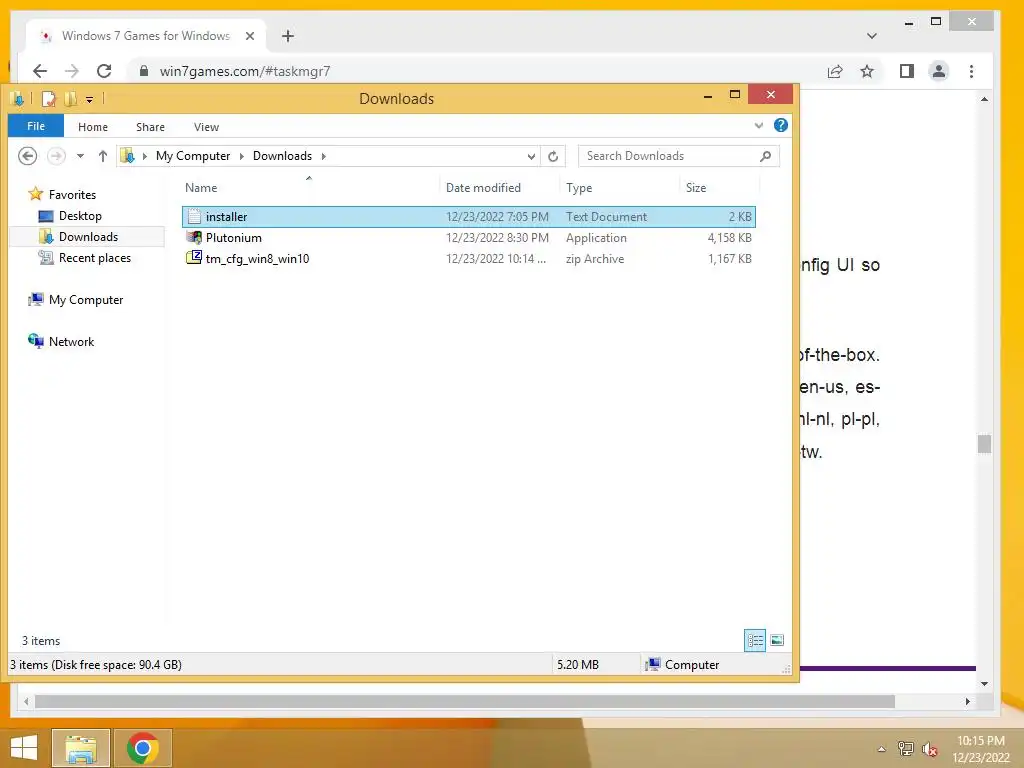Sort files by Type column
Screen dimensions: 1024x768
[x=579, y=188]
